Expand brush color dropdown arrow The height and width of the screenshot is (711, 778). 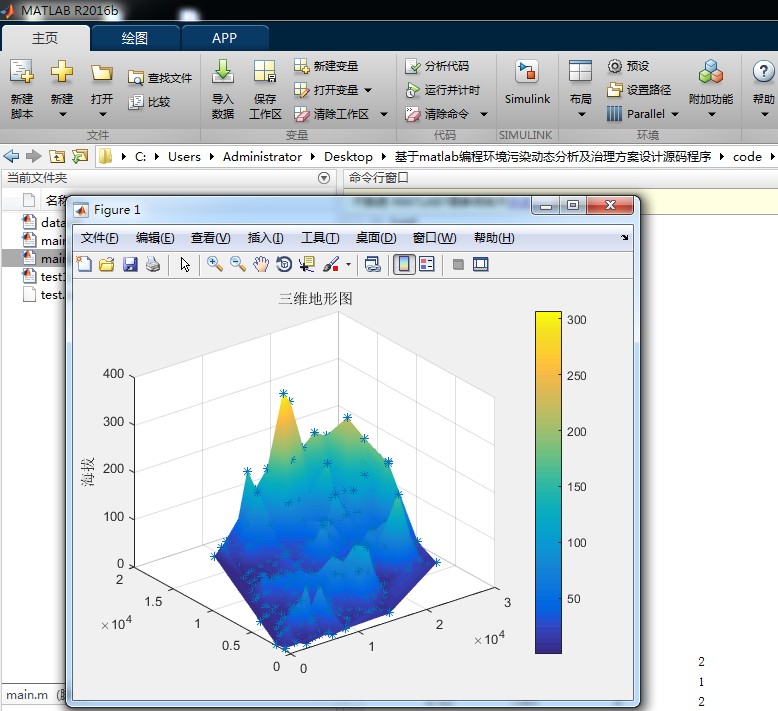[348, 264]
